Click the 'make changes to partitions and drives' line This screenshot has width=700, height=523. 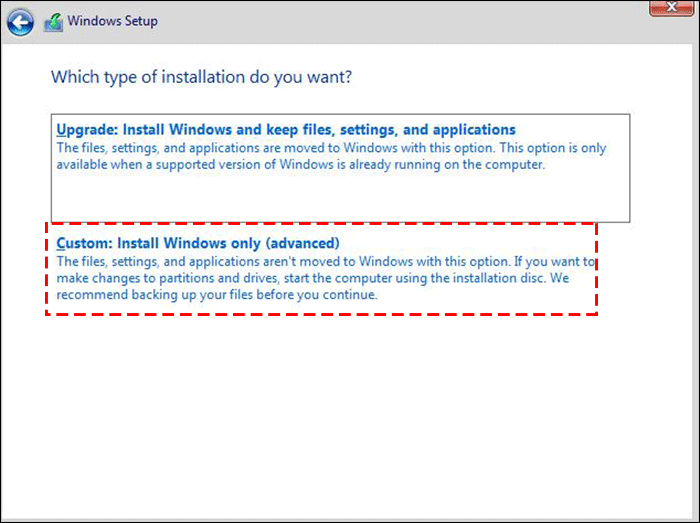click(x=312, y=278)
